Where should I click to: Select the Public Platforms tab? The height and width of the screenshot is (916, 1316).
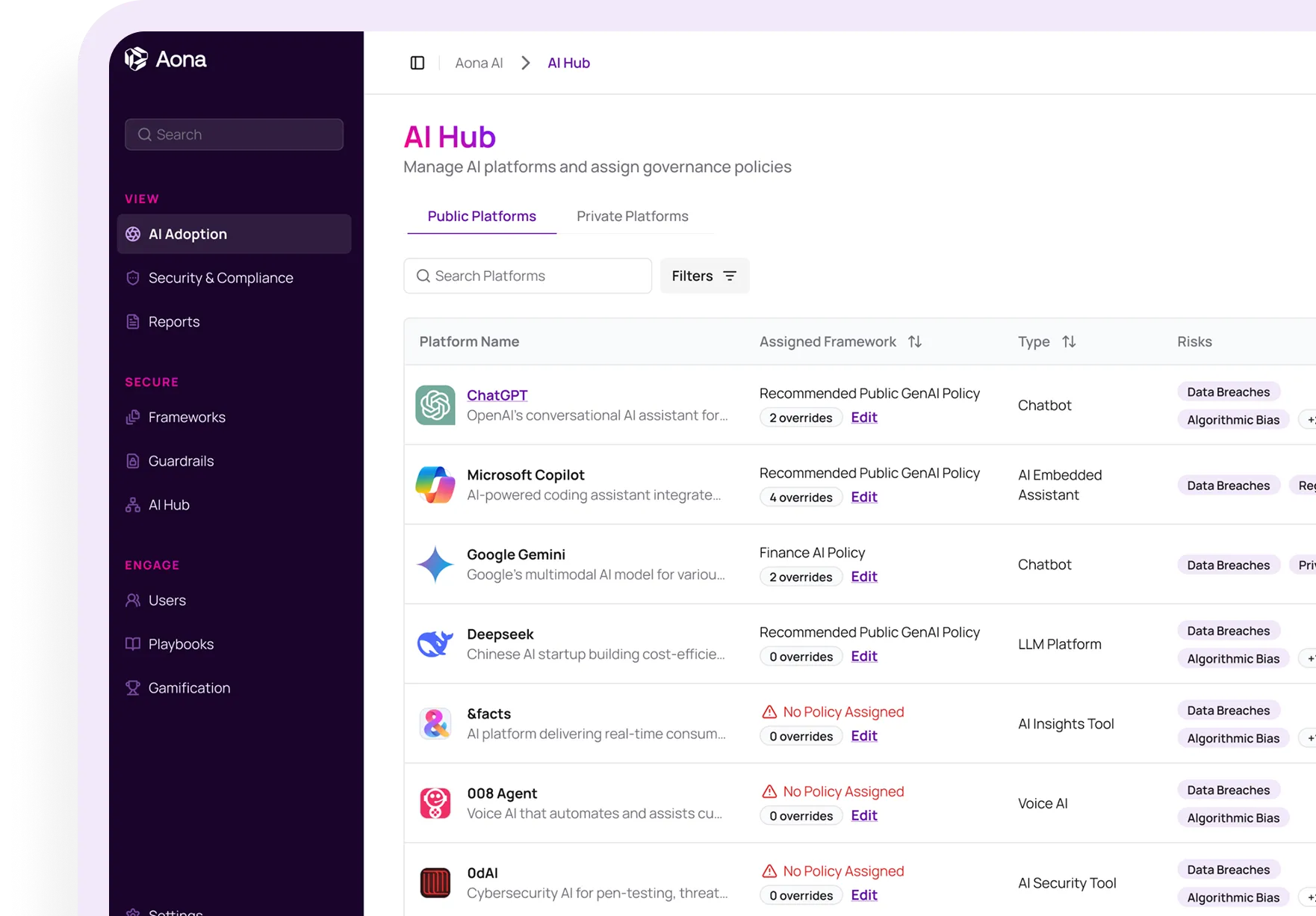click(x=481, y=216)
